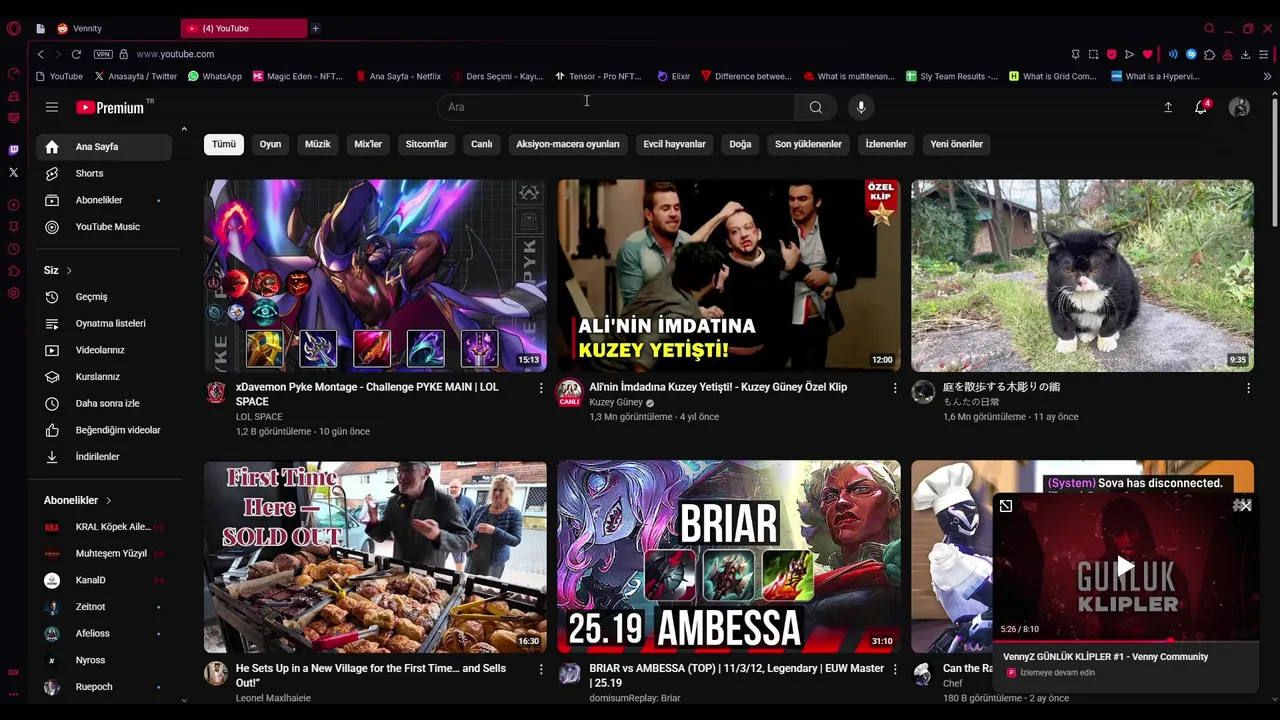The image size is (1280, 720).
Task: Click the Opera browser logo menu
Action: click(x=13, y=28)
